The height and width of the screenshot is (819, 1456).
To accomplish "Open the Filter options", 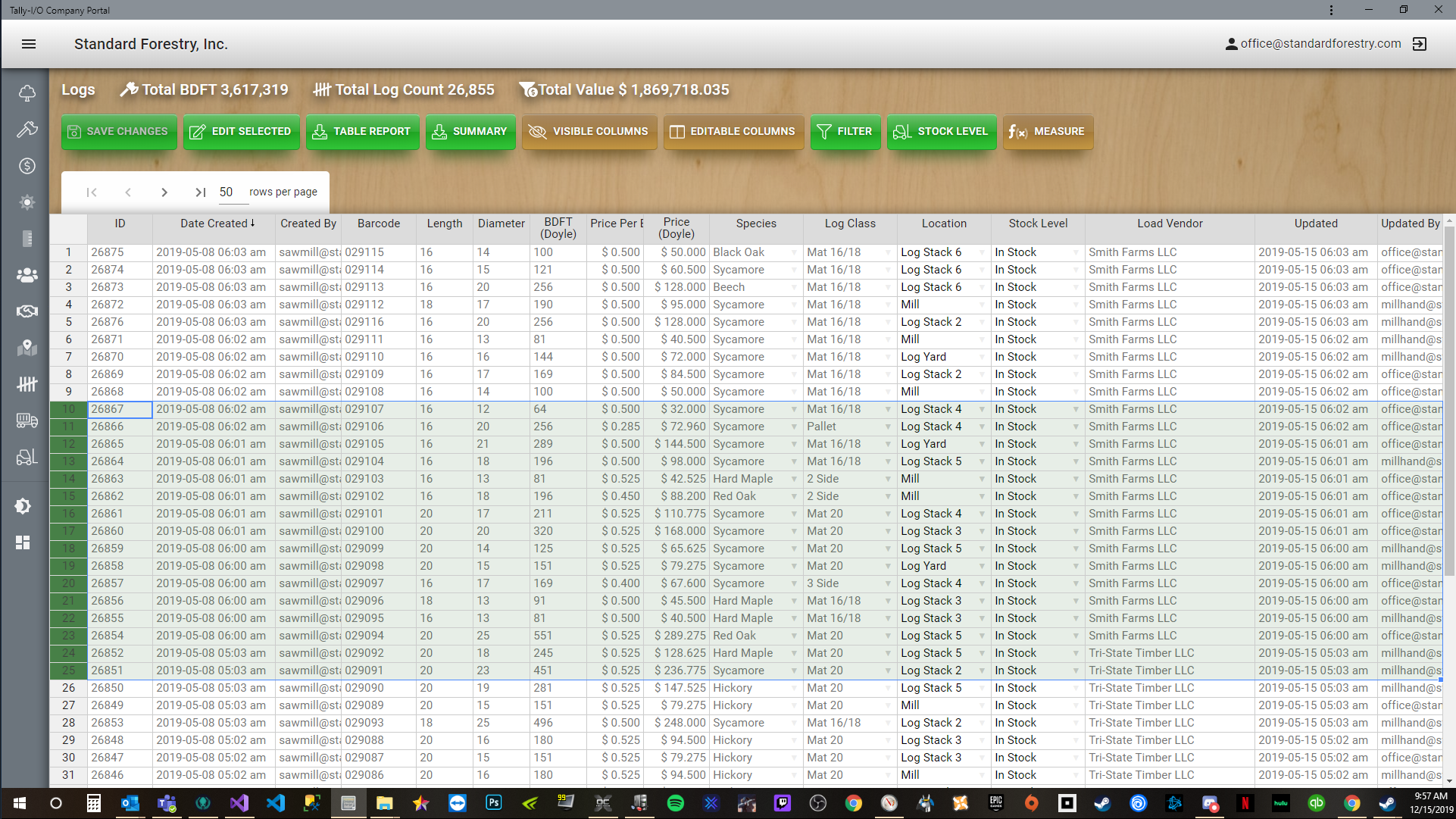I will [x=845, y=132].
